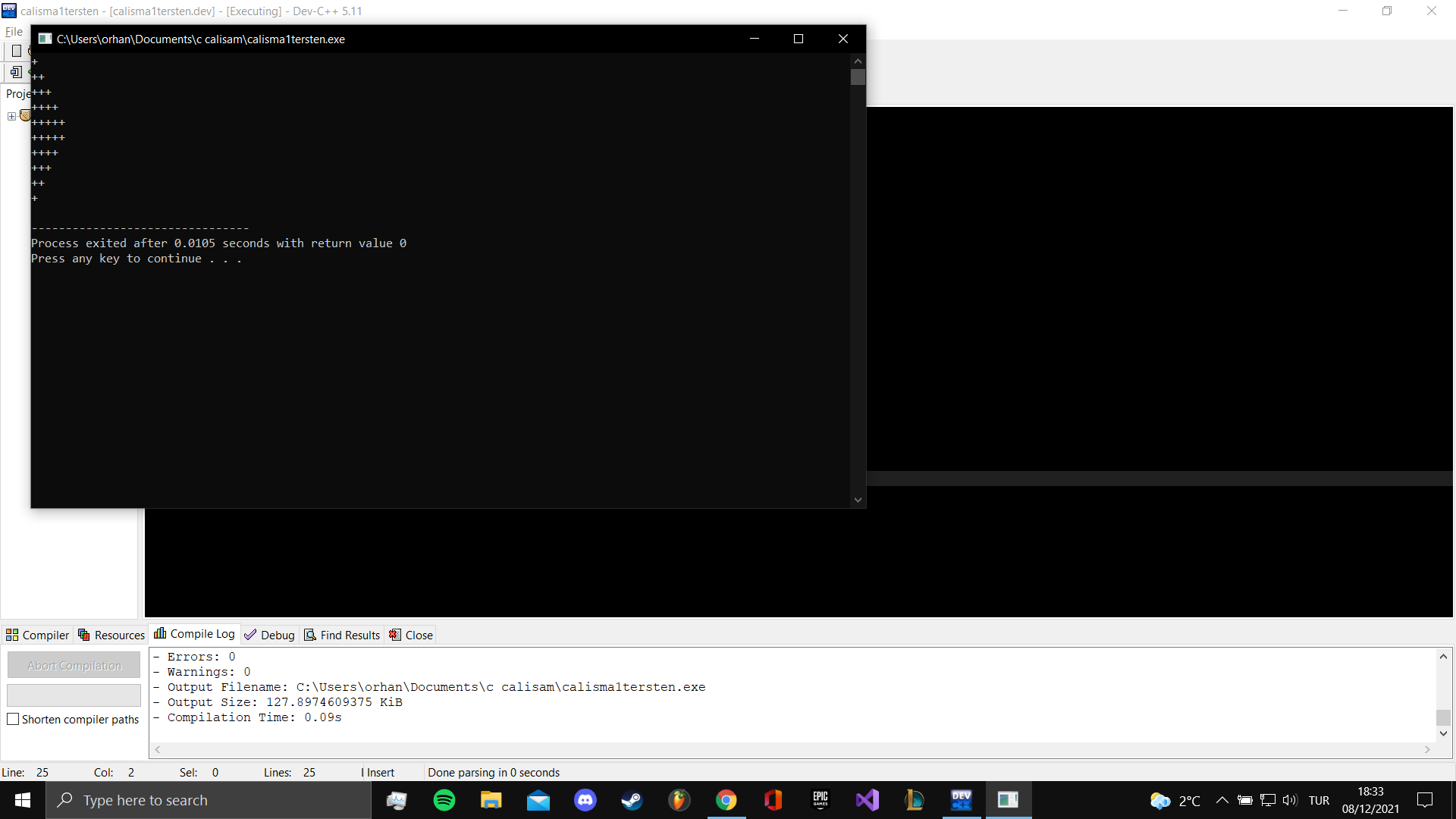
Task: Open the volume control in tray
Action: pyautogui.click(x=1290, y=800)
